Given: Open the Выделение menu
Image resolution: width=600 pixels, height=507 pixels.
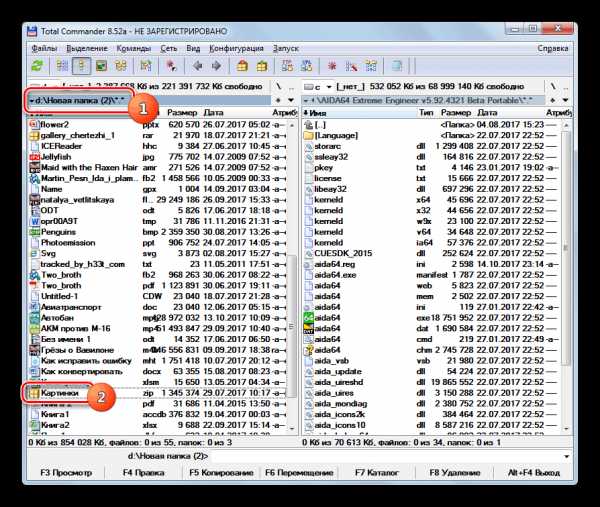Looking at the screenshot, I should [87, 49].
